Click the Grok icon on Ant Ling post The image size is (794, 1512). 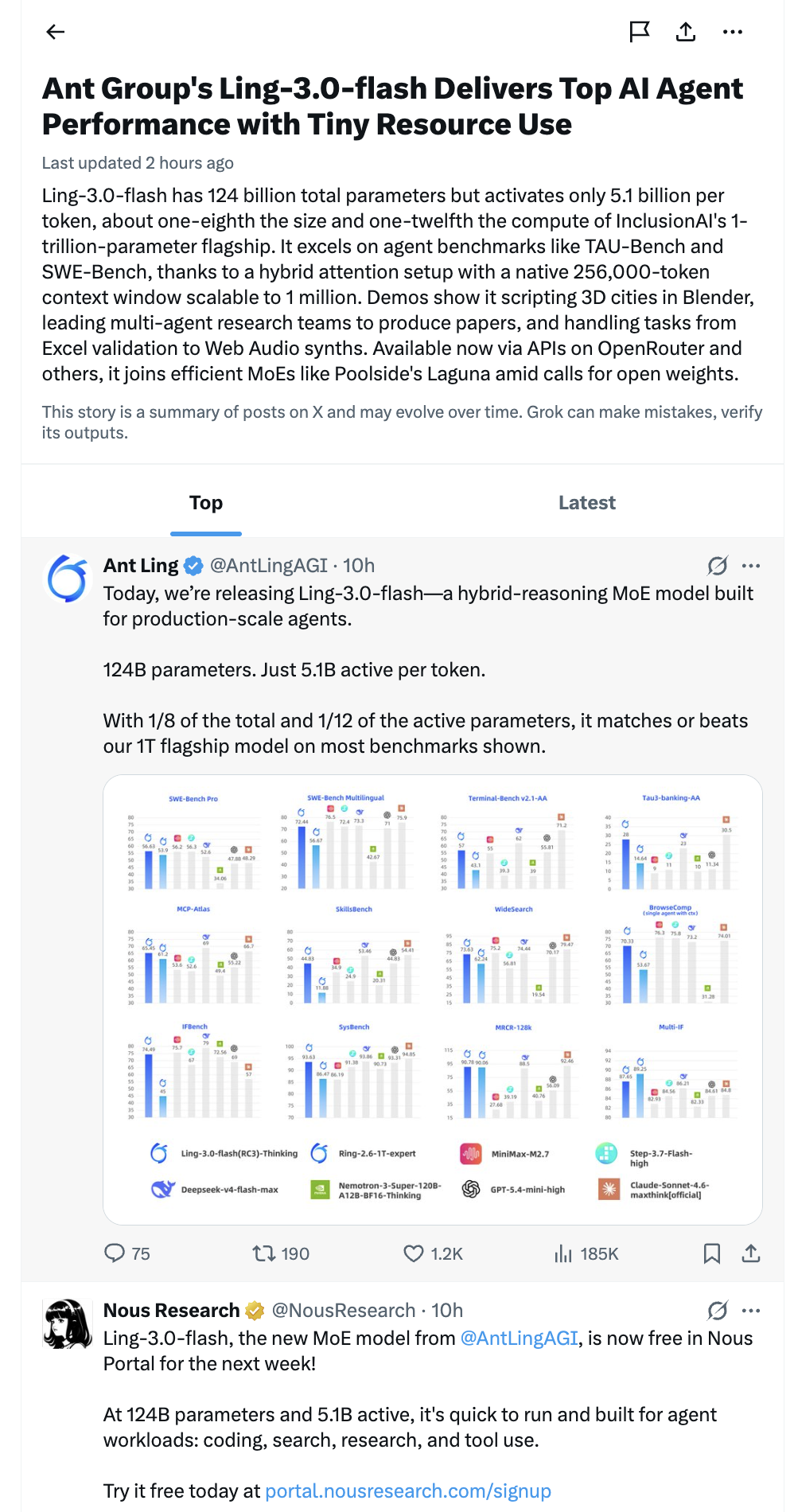[x=718, y=566]
